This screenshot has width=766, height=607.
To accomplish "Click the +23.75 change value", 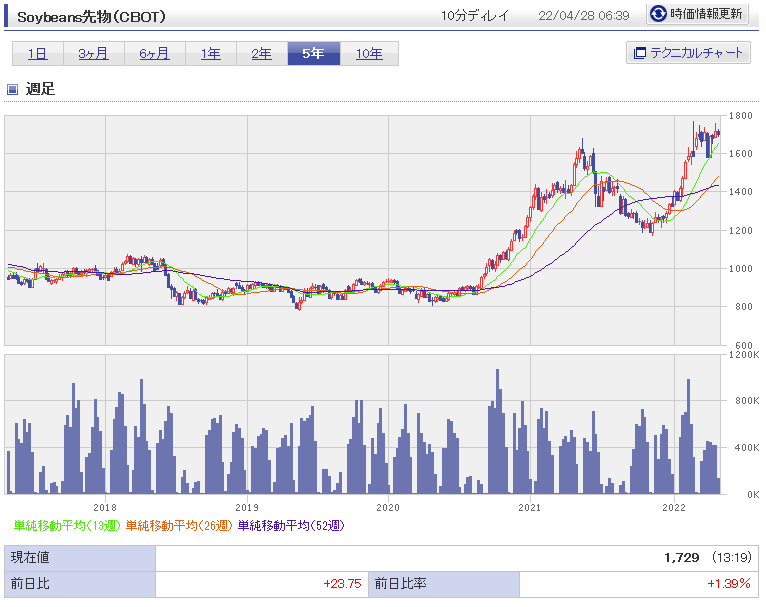I will point(342,584).
